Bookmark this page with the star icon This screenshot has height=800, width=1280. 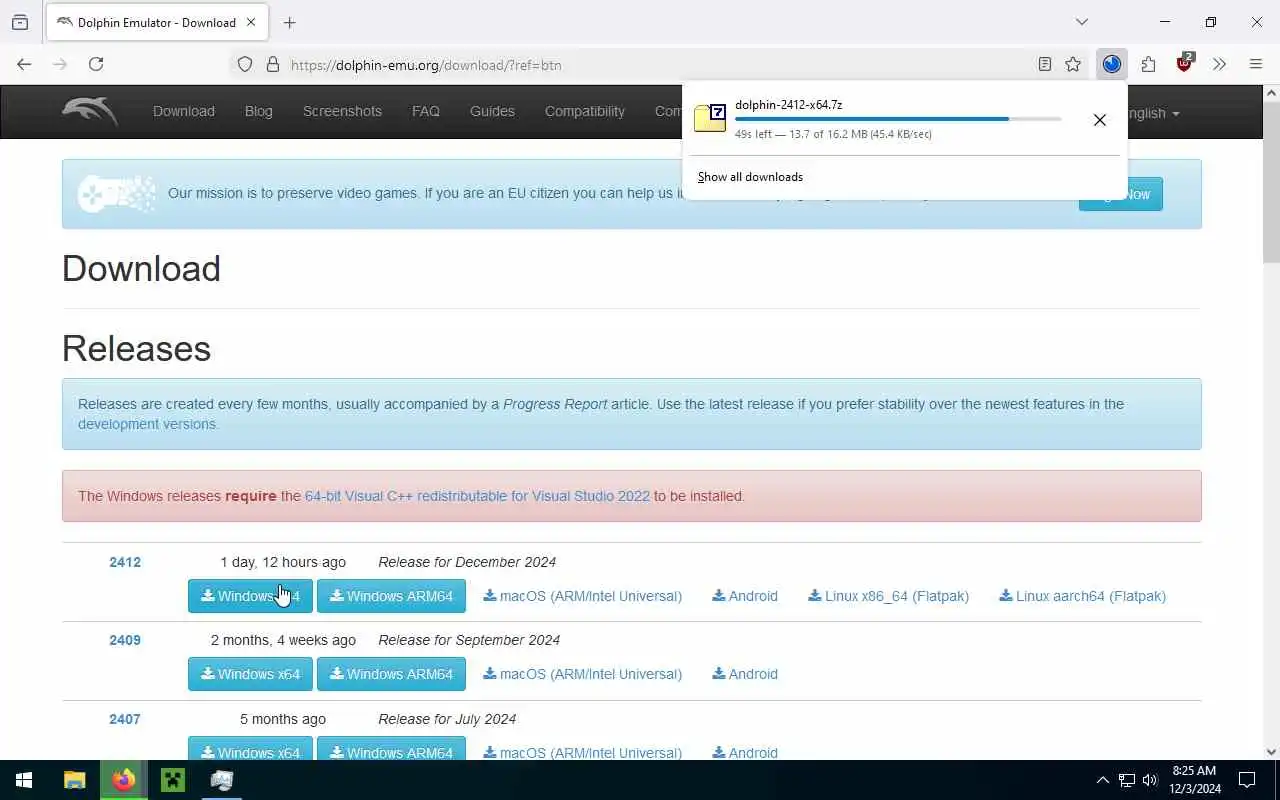pyautogui.click(x=1073, y=64)
